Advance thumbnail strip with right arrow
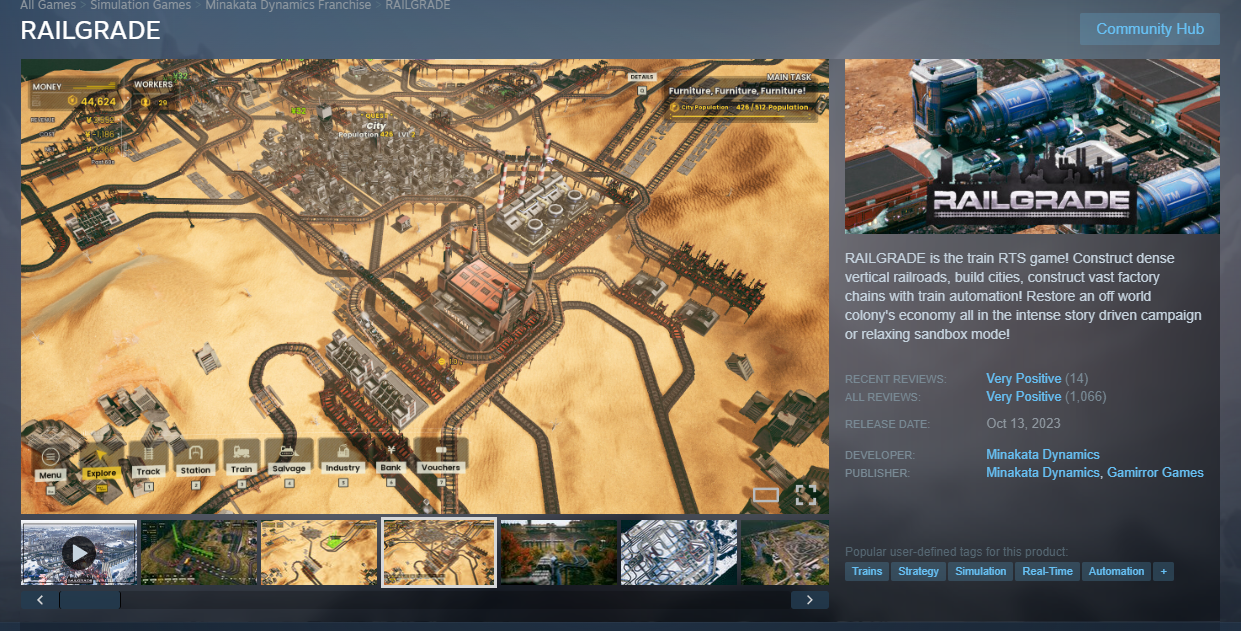 (x=809, y=600)
